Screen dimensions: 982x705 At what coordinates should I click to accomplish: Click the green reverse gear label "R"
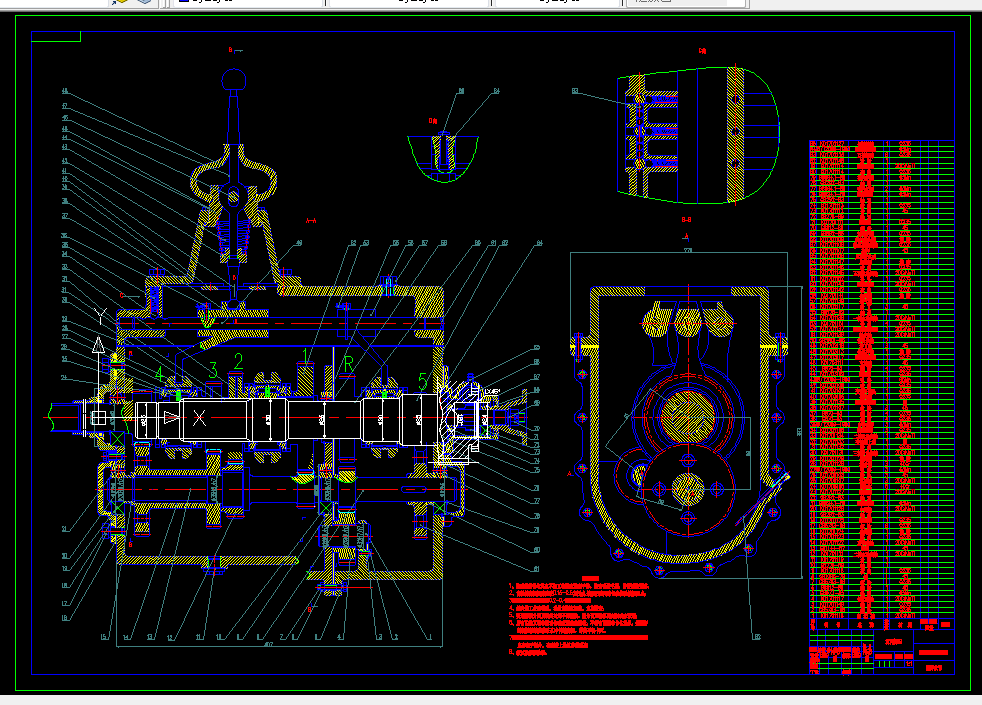click(x=348, y=364)
